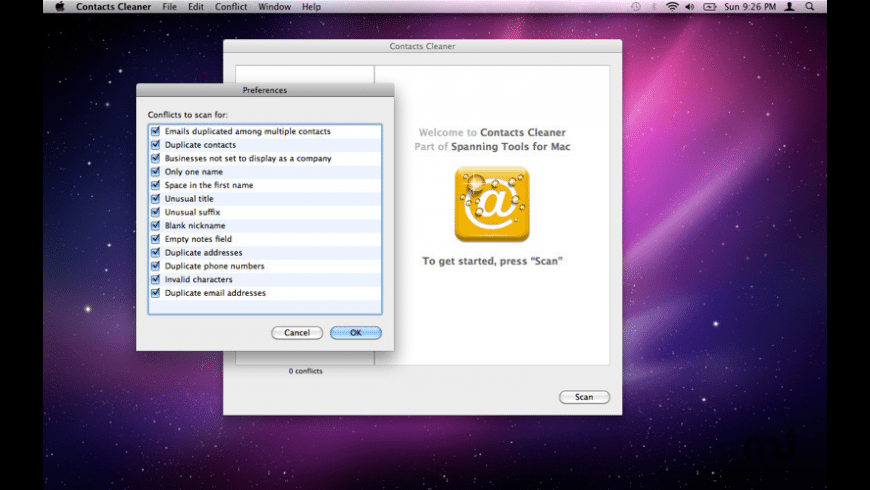Click the 'Welcome to Contacts Cleaner' heading
The width and height of the screenshot is (870, 490).
pos(492,132)
